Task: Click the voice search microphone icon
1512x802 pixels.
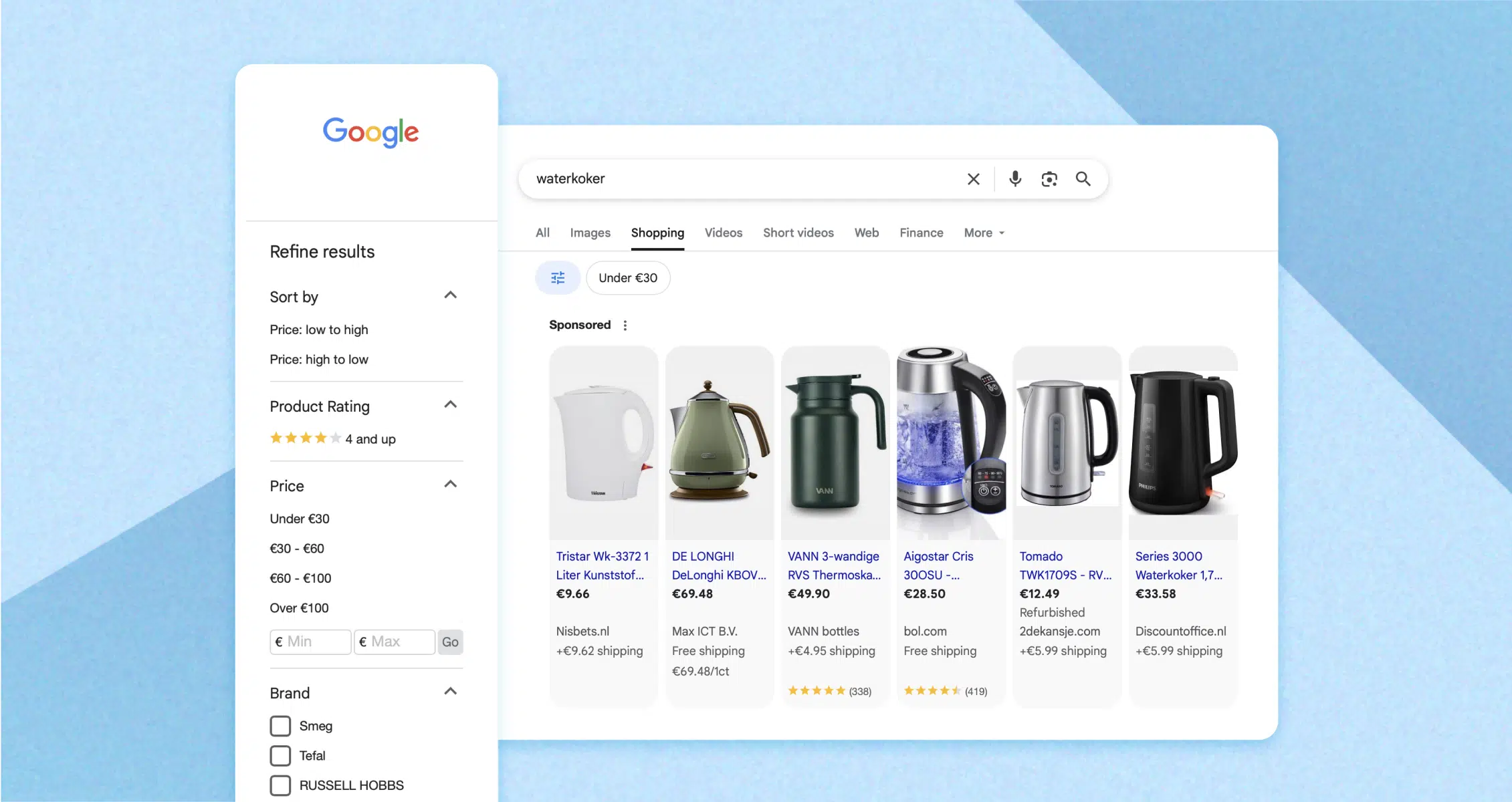Action: click(1014, 178)
